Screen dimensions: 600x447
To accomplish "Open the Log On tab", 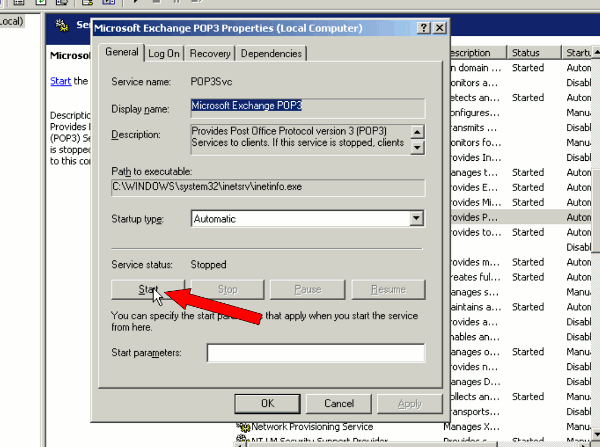I will (x=164, y=54).
